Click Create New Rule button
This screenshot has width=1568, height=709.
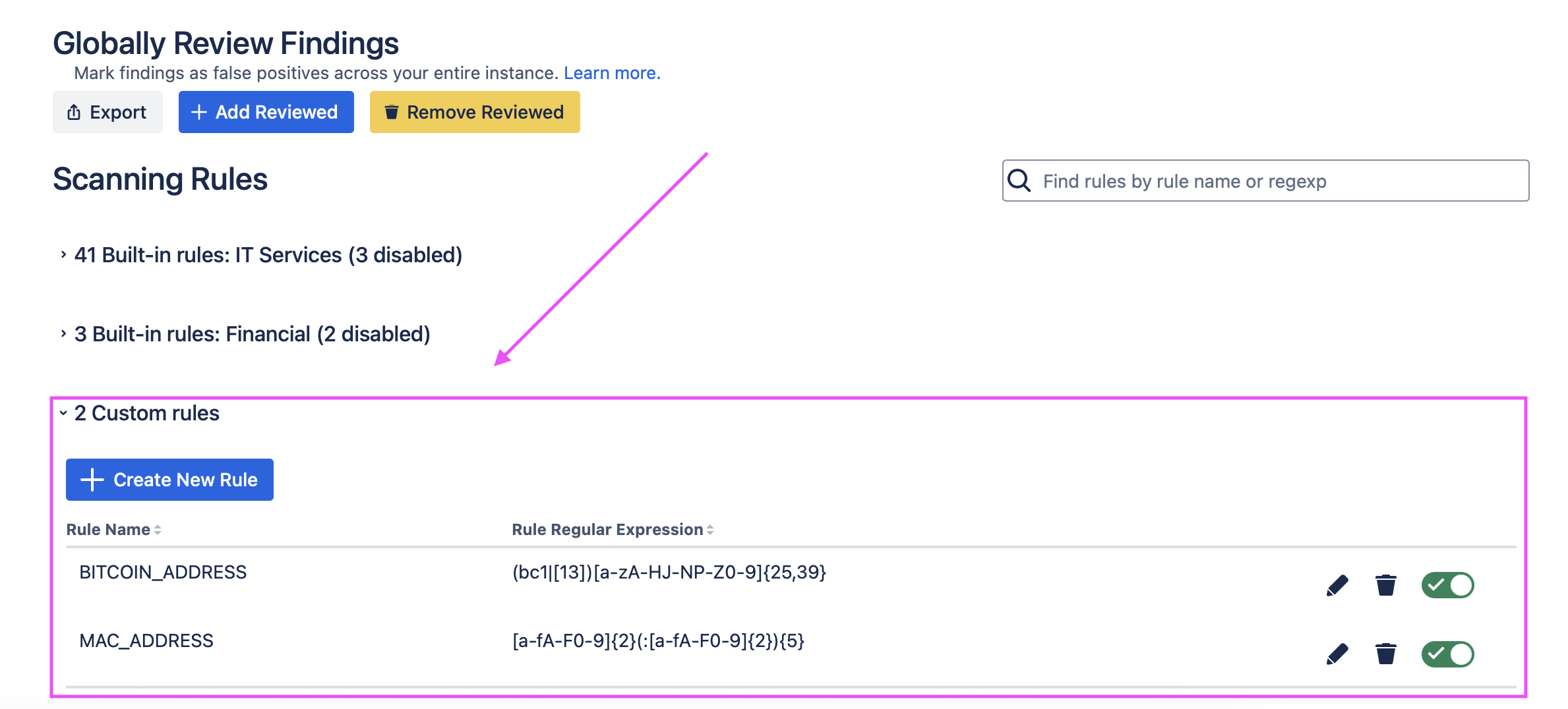coord(169,480)
